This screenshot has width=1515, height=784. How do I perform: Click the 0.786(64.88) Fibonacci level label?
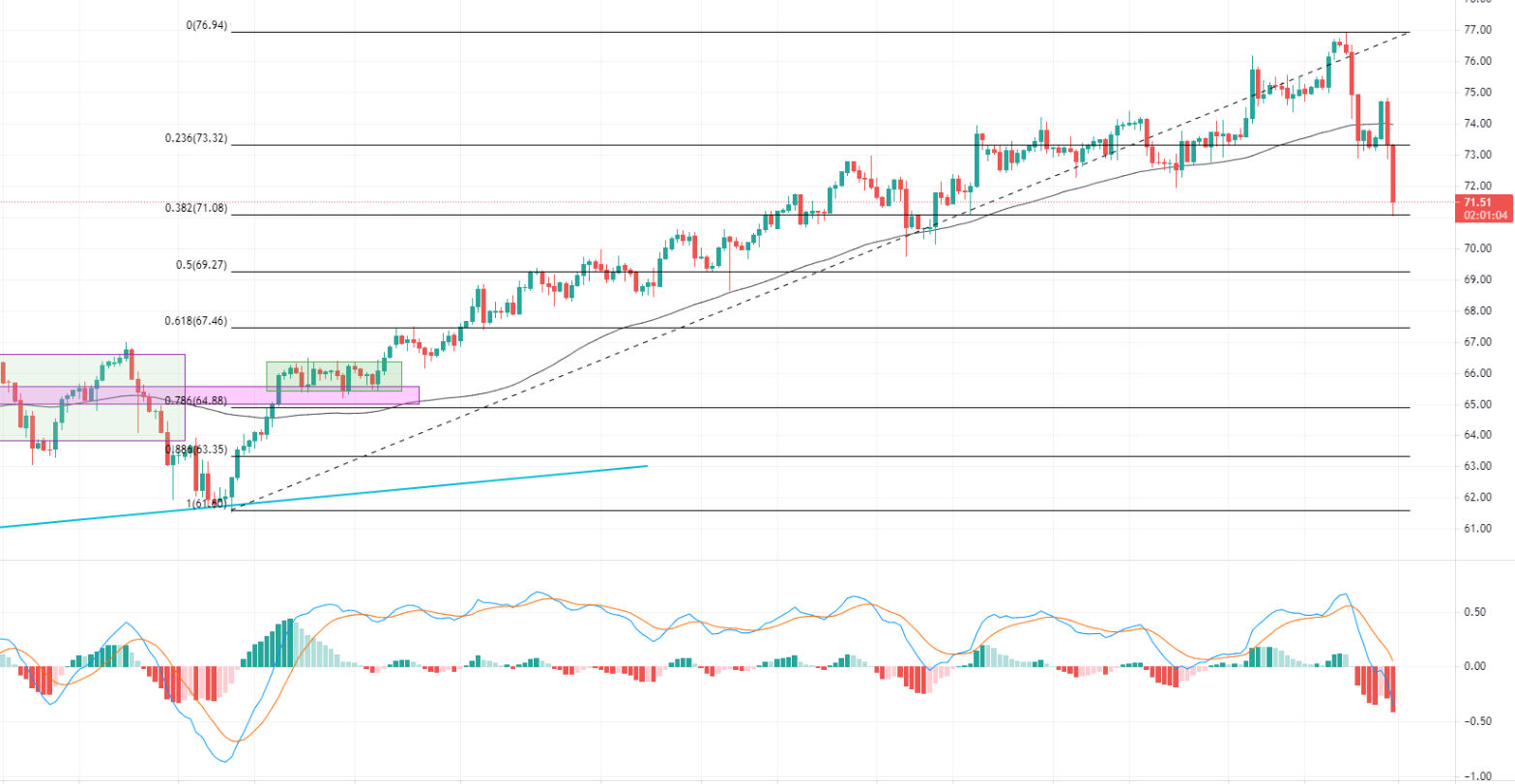click(196, 400)
